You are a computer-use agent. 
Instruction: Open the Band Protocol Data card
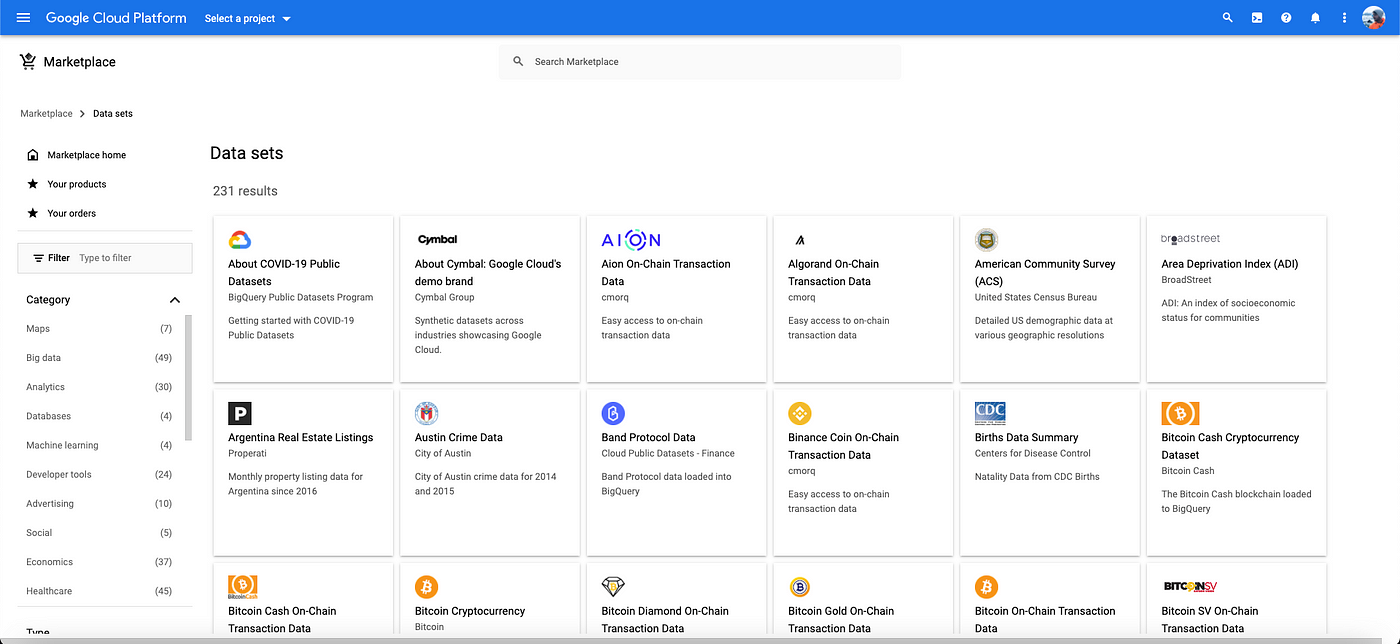[676, 472]
